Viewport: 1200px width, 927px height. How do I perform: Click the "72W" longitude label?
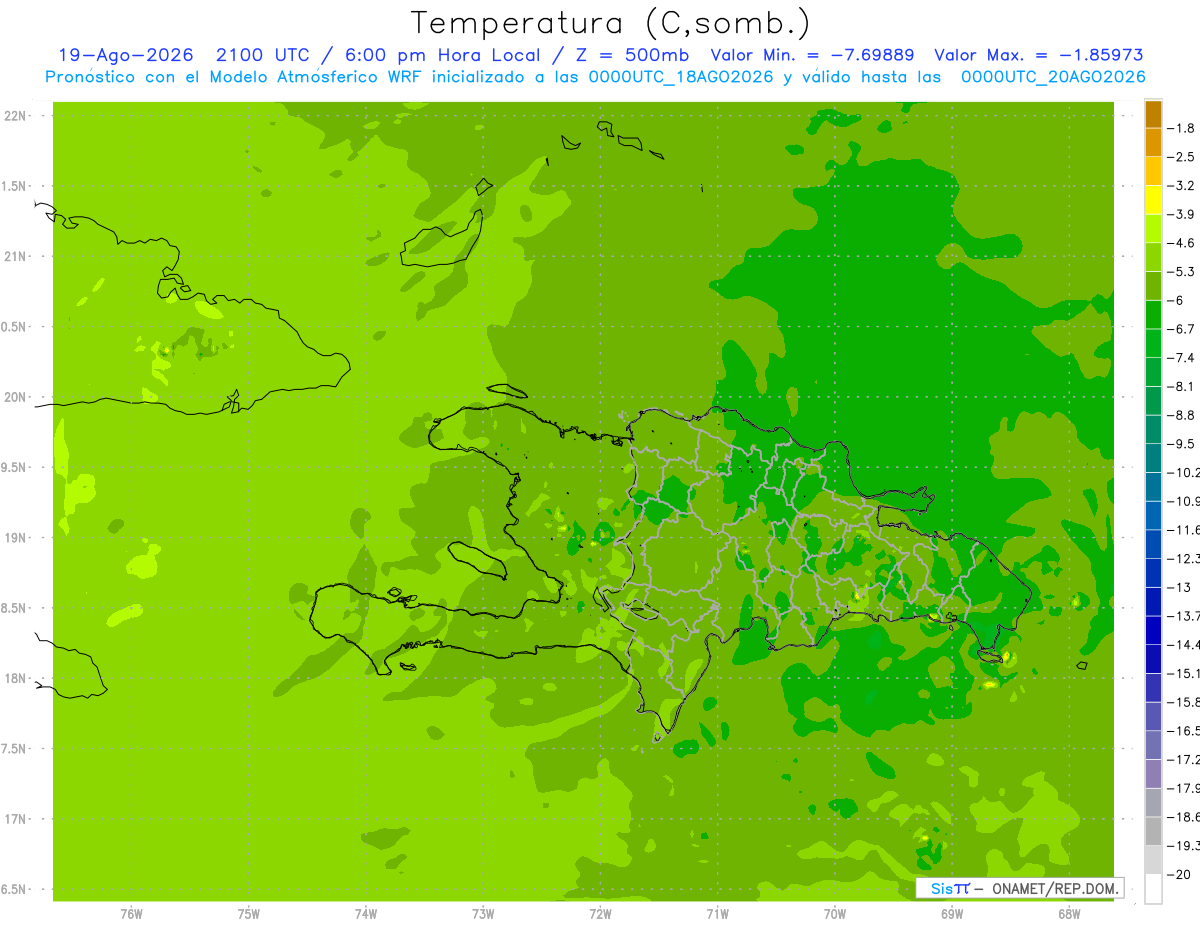pyautogui.click(x=600, y=914)
